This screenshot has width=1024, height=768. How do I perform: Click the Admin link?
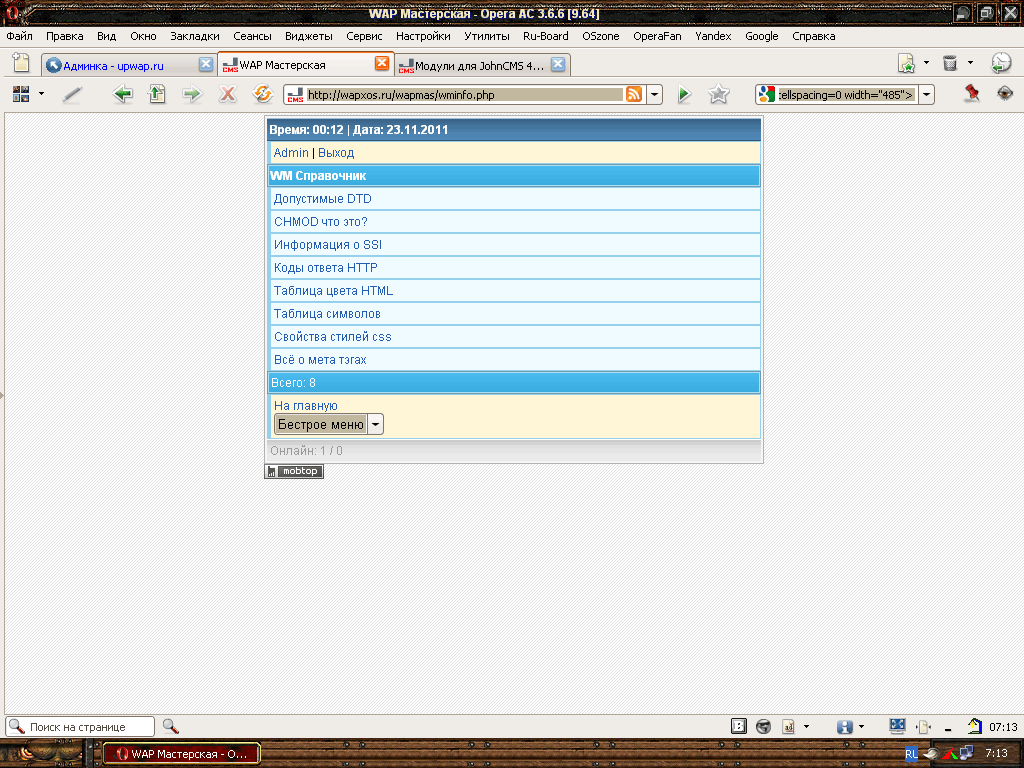(291, 153)
